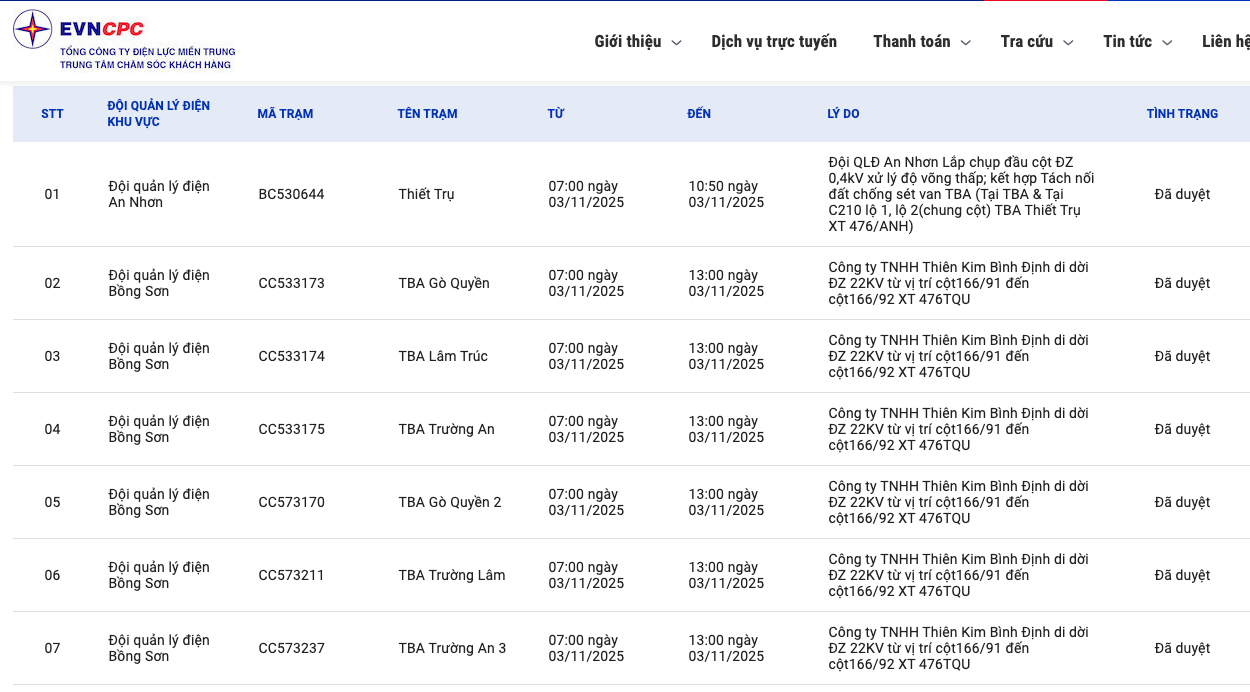Expand the Giới thiệu dropdown chevron

click(x=677, y=42)
